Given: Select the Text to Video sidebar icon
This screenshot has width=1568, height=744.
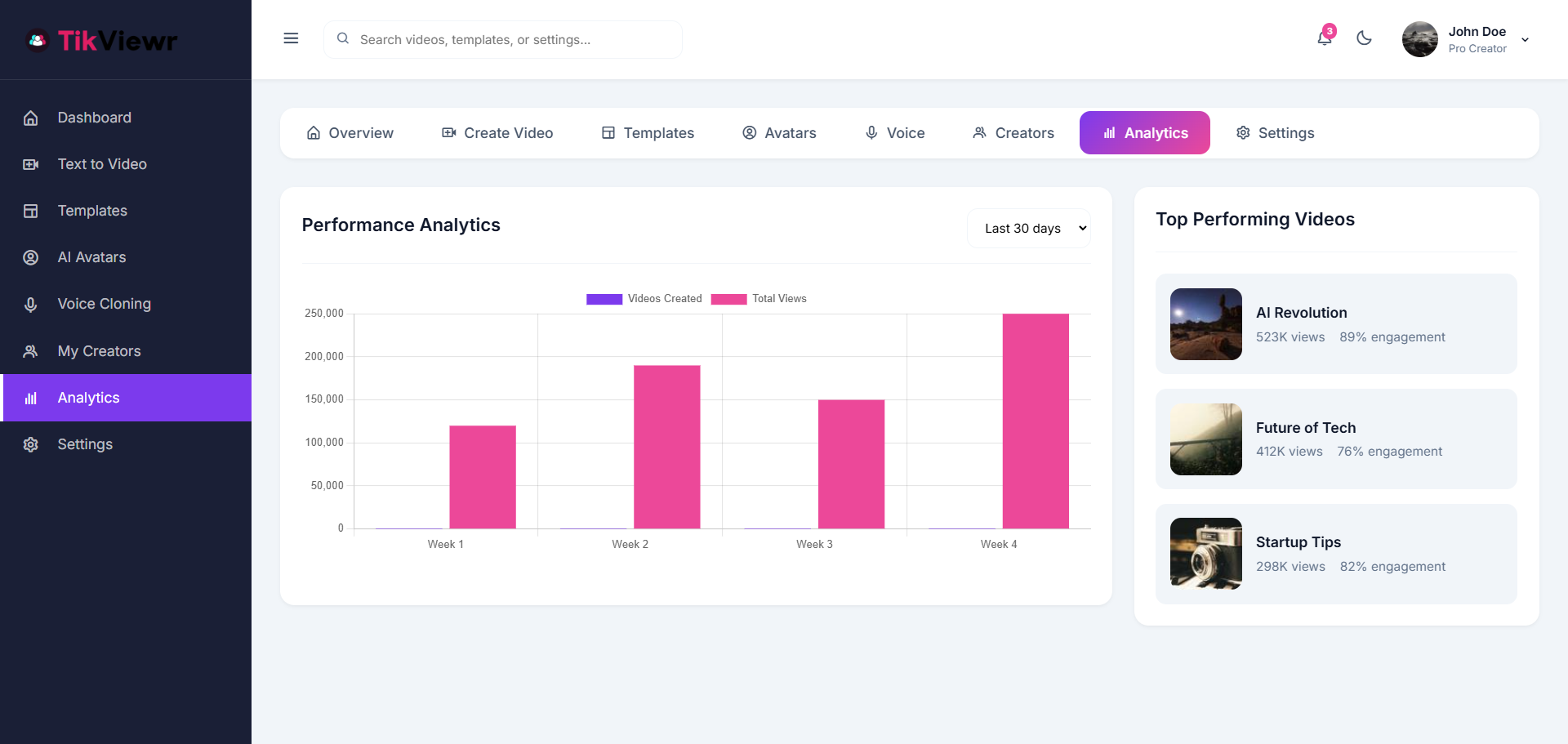Looking at the screenshot, I should (30, 164).
